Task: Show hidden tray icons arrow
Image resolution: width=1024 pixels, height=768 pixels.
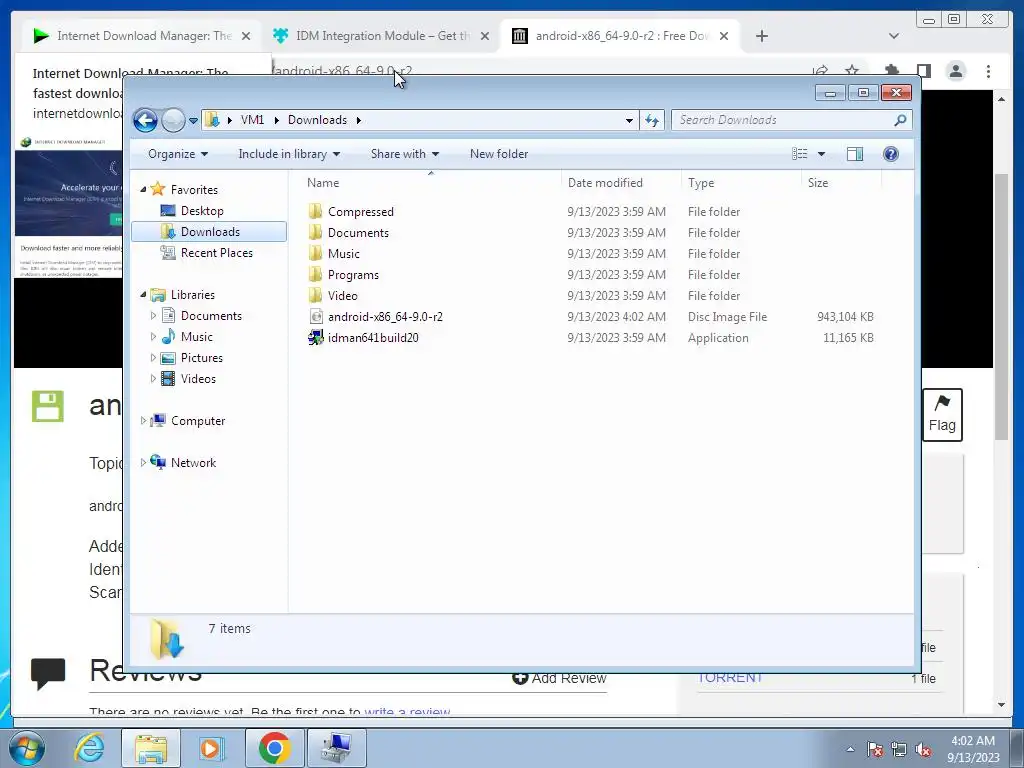Action: [850, 749]
